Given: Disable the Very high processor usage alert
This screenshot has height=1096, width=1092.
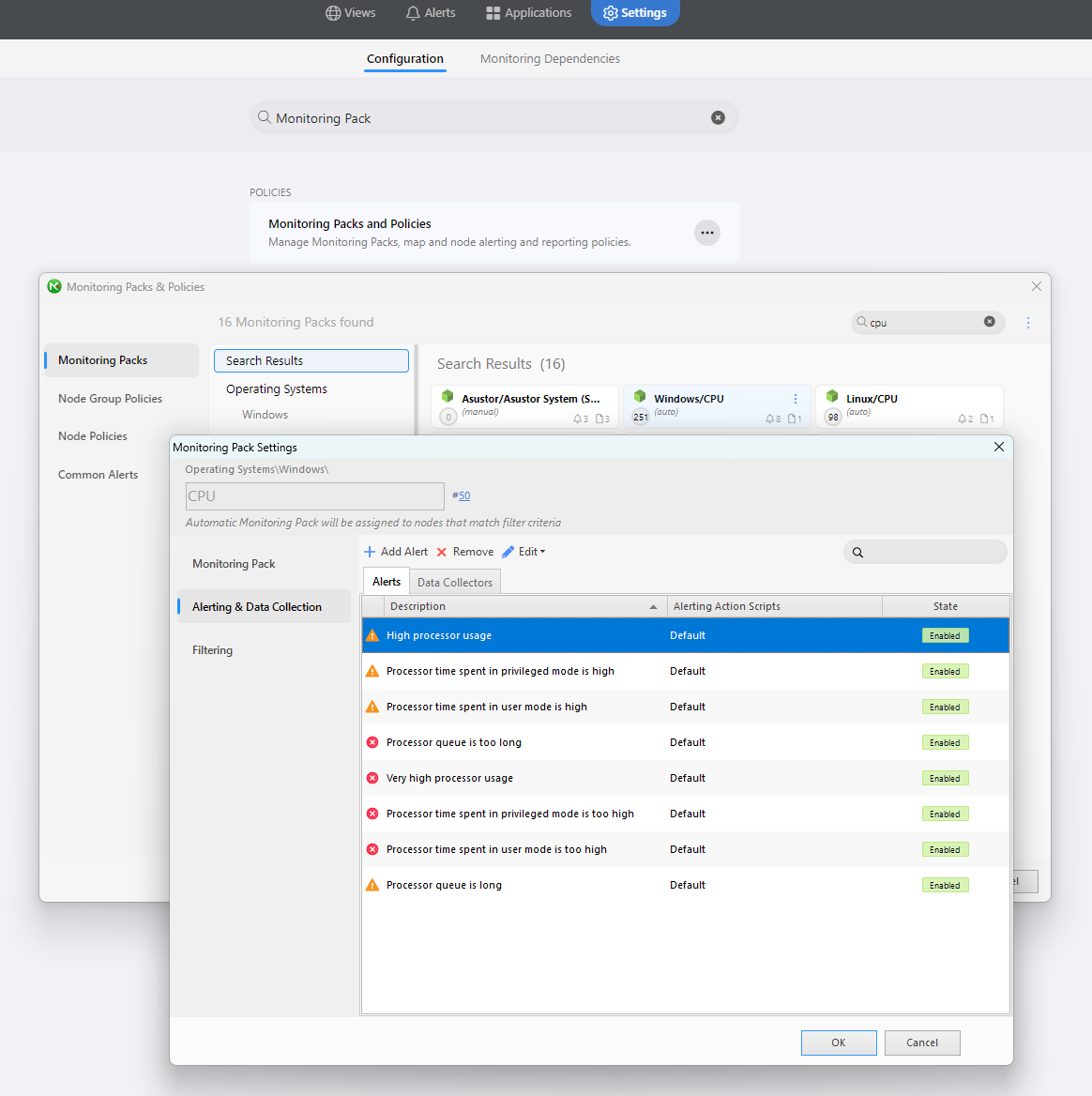Looking at the screenshot, I should coord(945,778).
